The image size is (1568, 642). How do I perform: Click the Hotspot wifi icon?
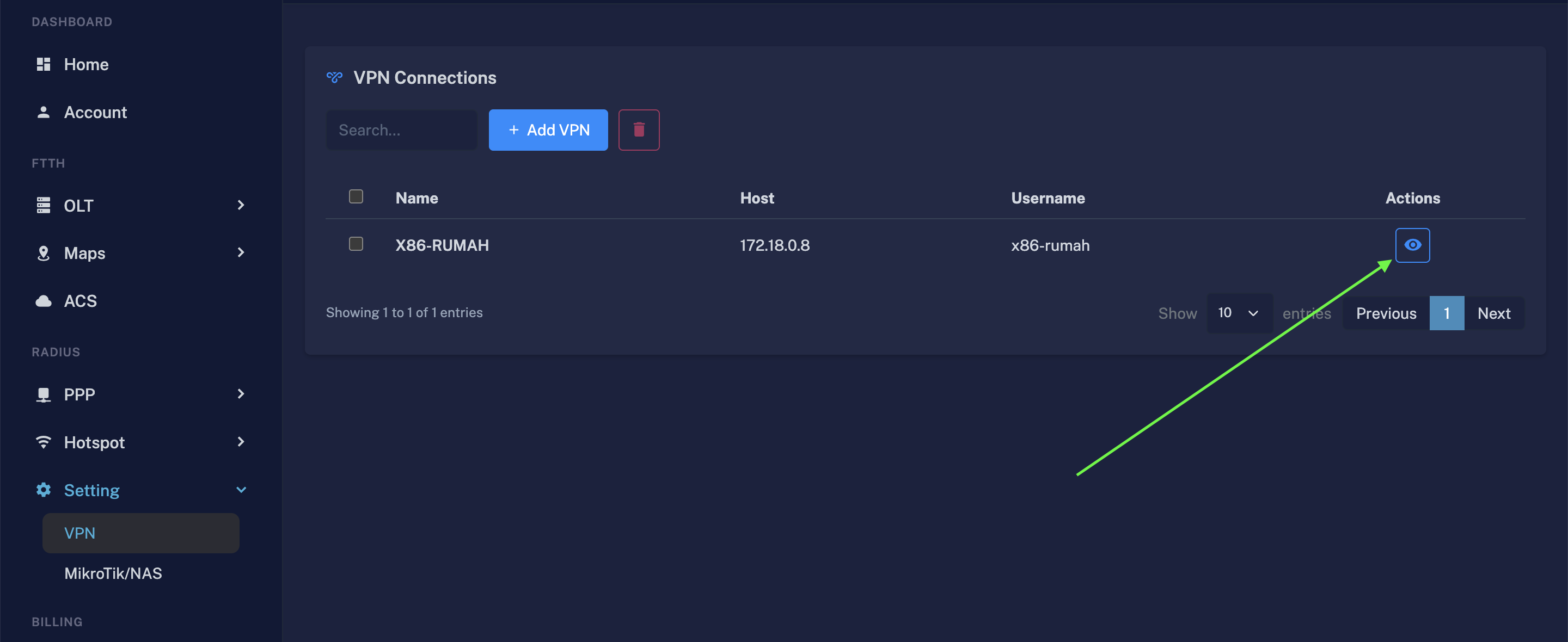pyautogui.click(x=43, y=442)
